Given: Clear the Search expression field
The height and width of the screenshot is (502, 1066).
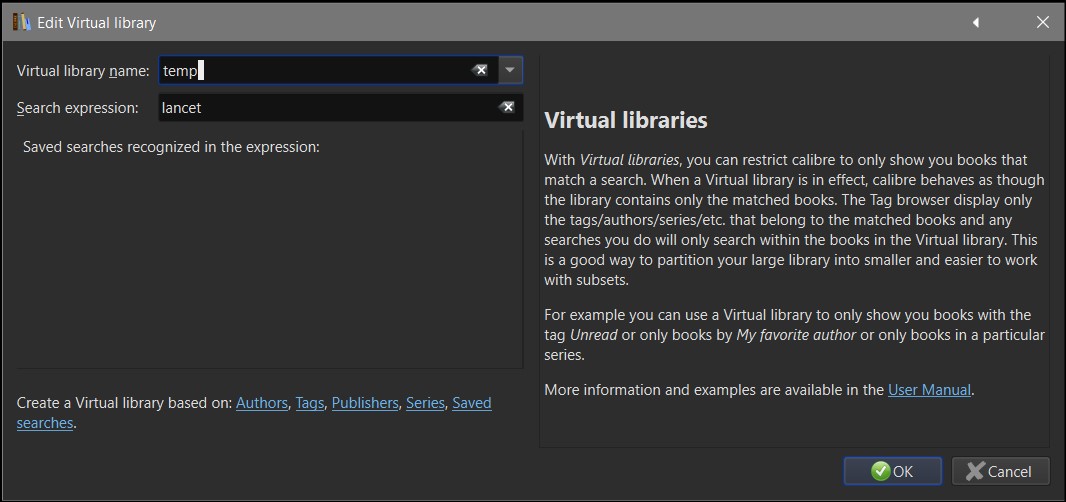Looking at the screenshot, I should point(507,107).
